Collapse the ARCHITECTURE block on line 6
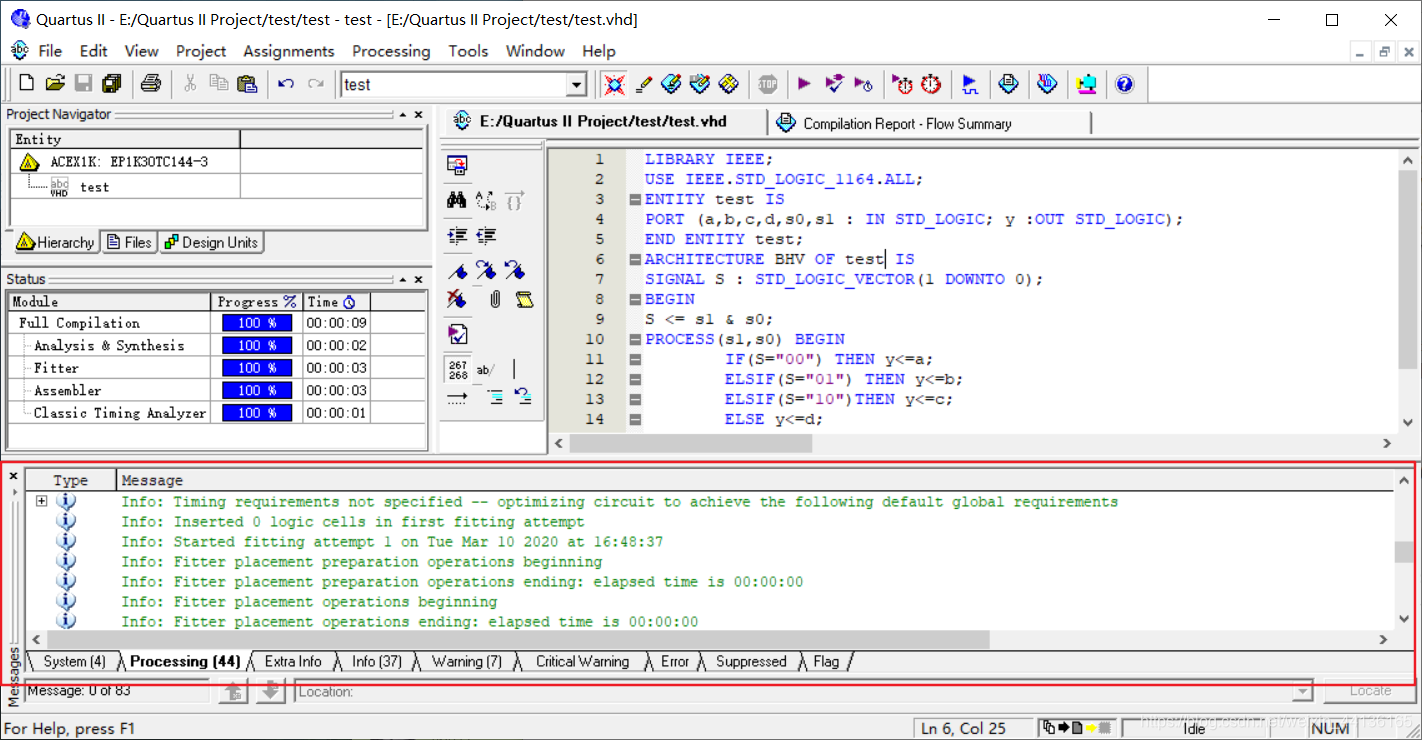Image resolution: width=1422 pixels, height=740 pixels. pyautogui.click(x=634, y=259)
